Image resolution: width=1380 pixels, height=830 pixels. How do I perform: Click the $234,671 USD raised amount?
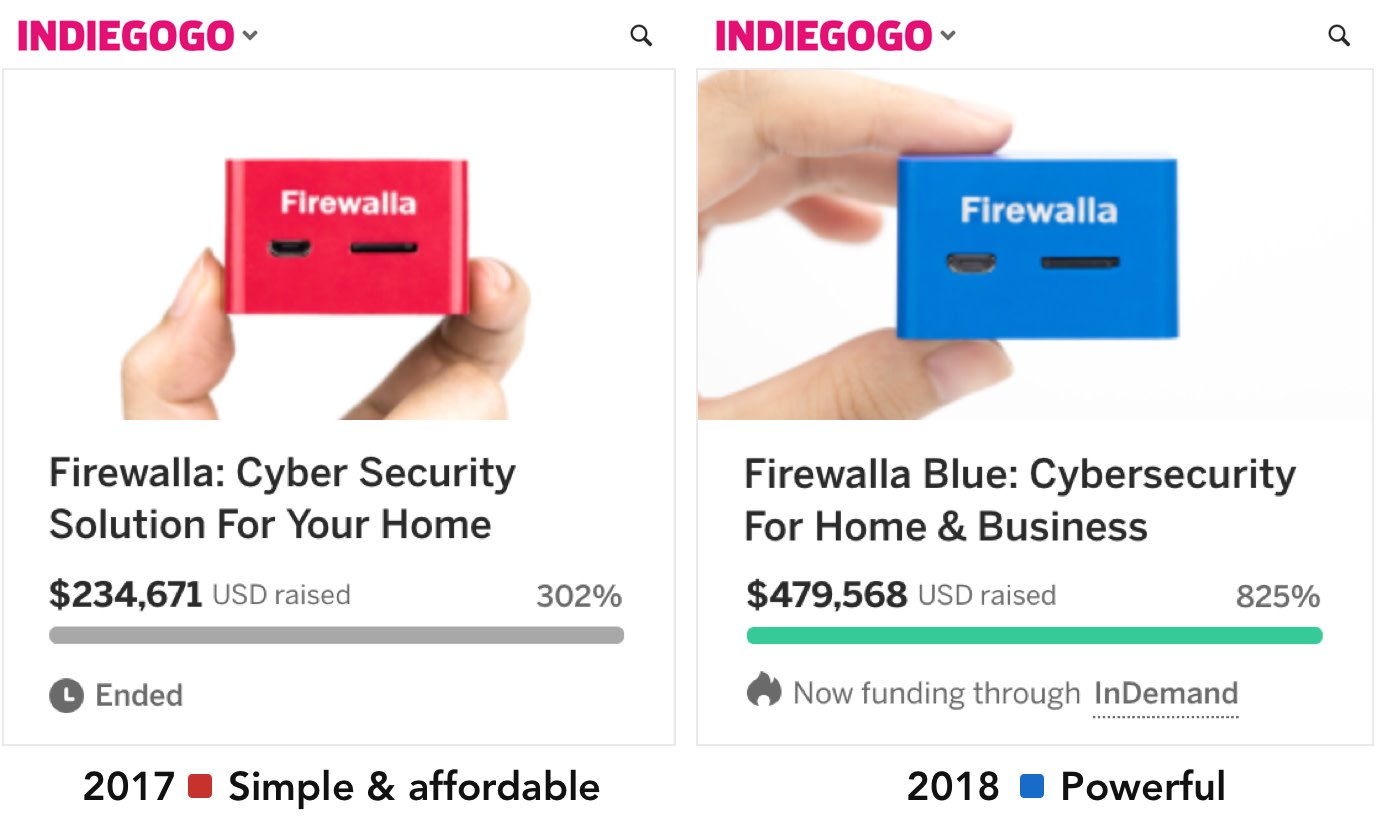[200, 595]
